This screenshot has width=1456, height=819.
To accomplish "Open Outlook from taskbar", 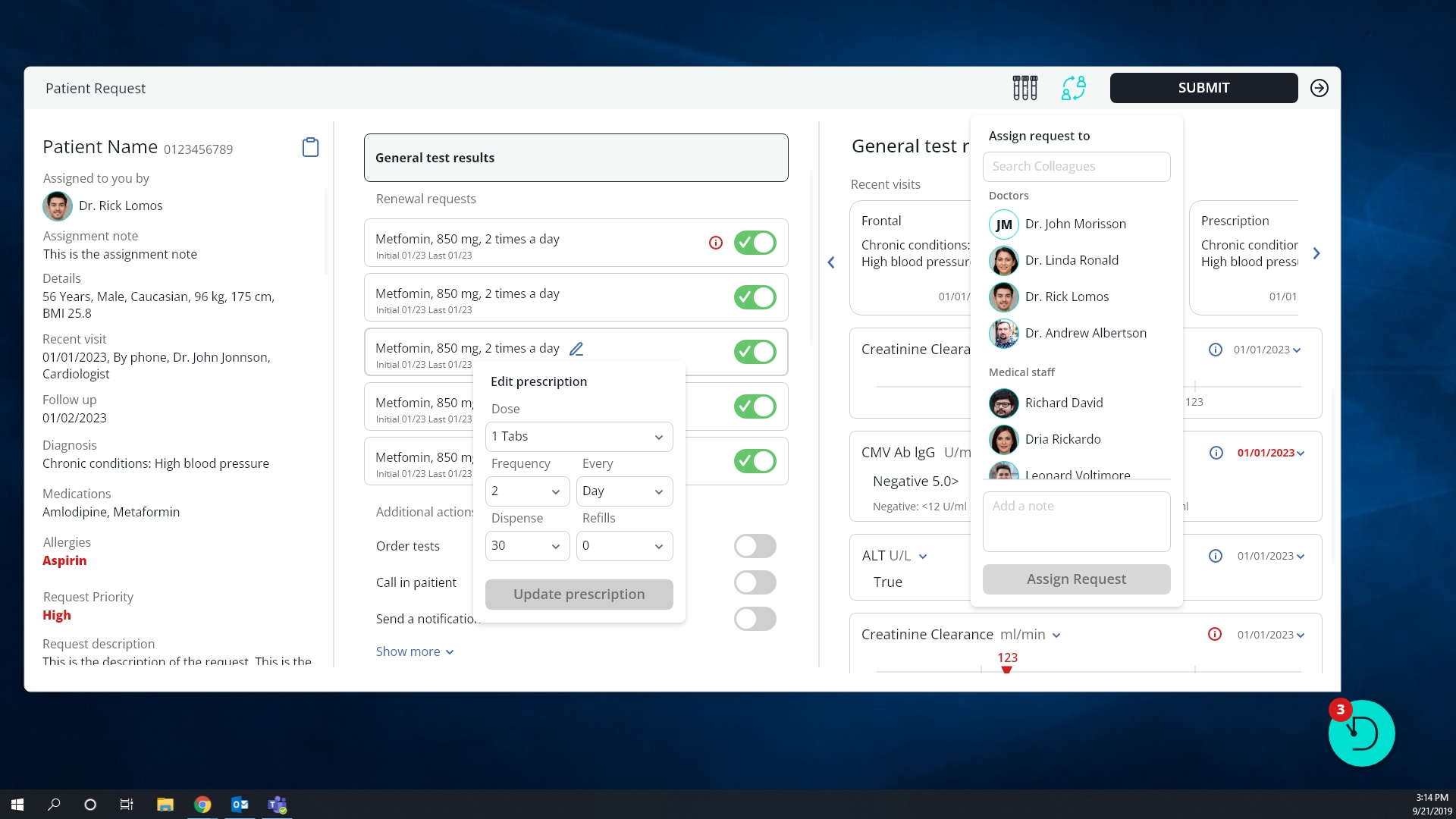I will (x=240, y=805).
